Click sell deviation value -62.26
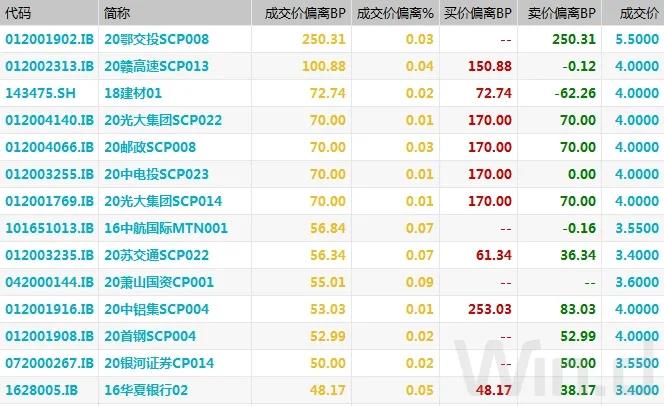Image resolution: width=664 pixels, height=406 pixels. pyautogui.click(x=575, y=93)
